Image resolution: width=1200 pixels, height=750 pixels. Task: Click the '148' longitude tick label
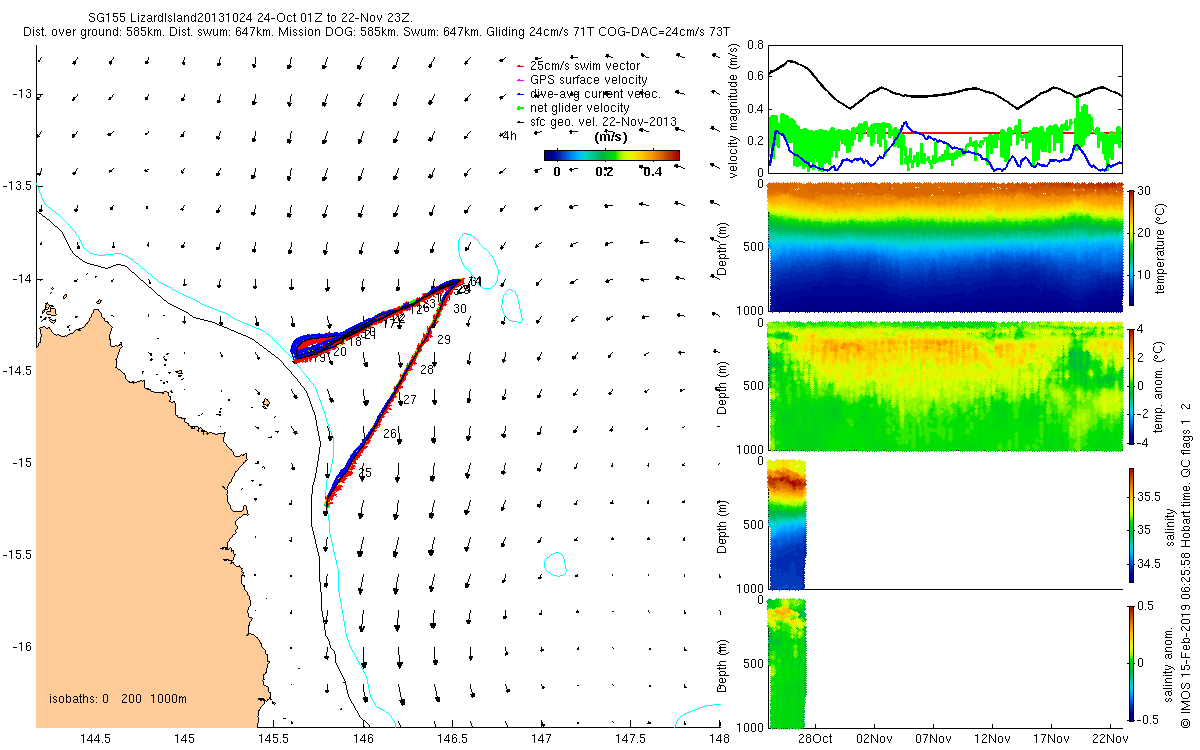click(718, 738)
